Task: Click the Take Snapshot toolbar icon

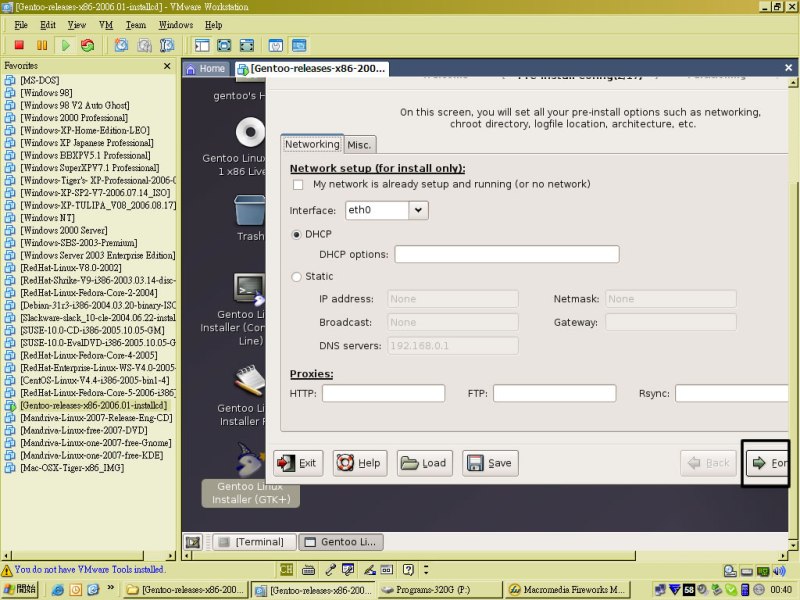Action: 121,45
